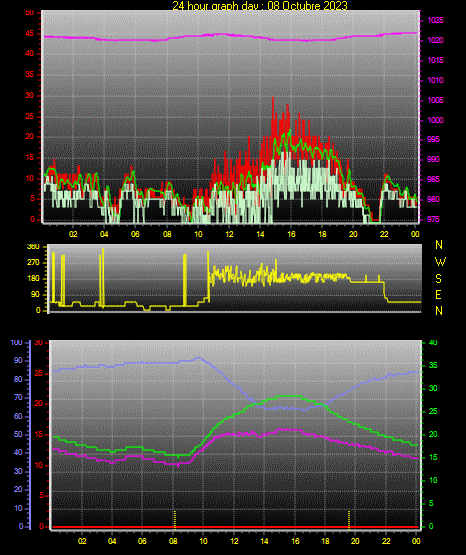
Task: Click the W compass direction label
Action: point(440,262)
